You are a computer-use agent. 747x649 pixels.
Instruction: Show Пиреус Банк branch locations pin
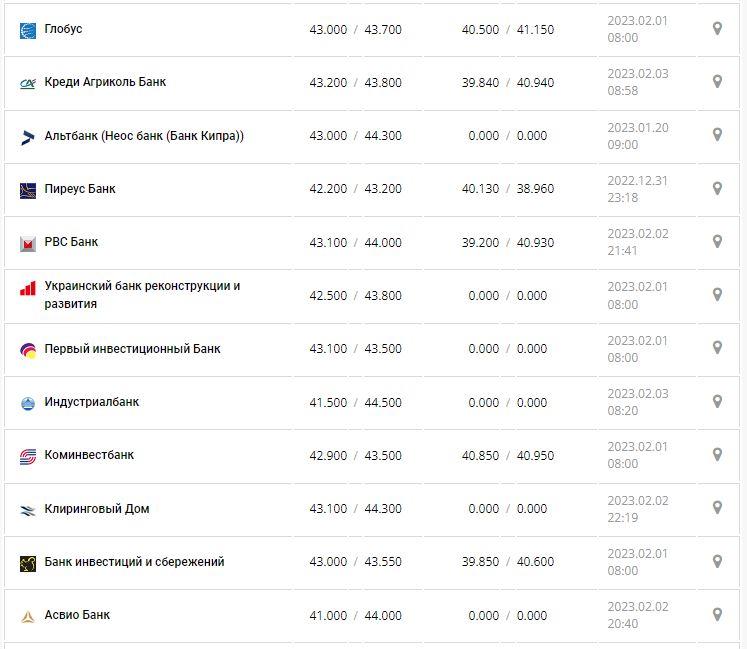[x=717, y=188]
